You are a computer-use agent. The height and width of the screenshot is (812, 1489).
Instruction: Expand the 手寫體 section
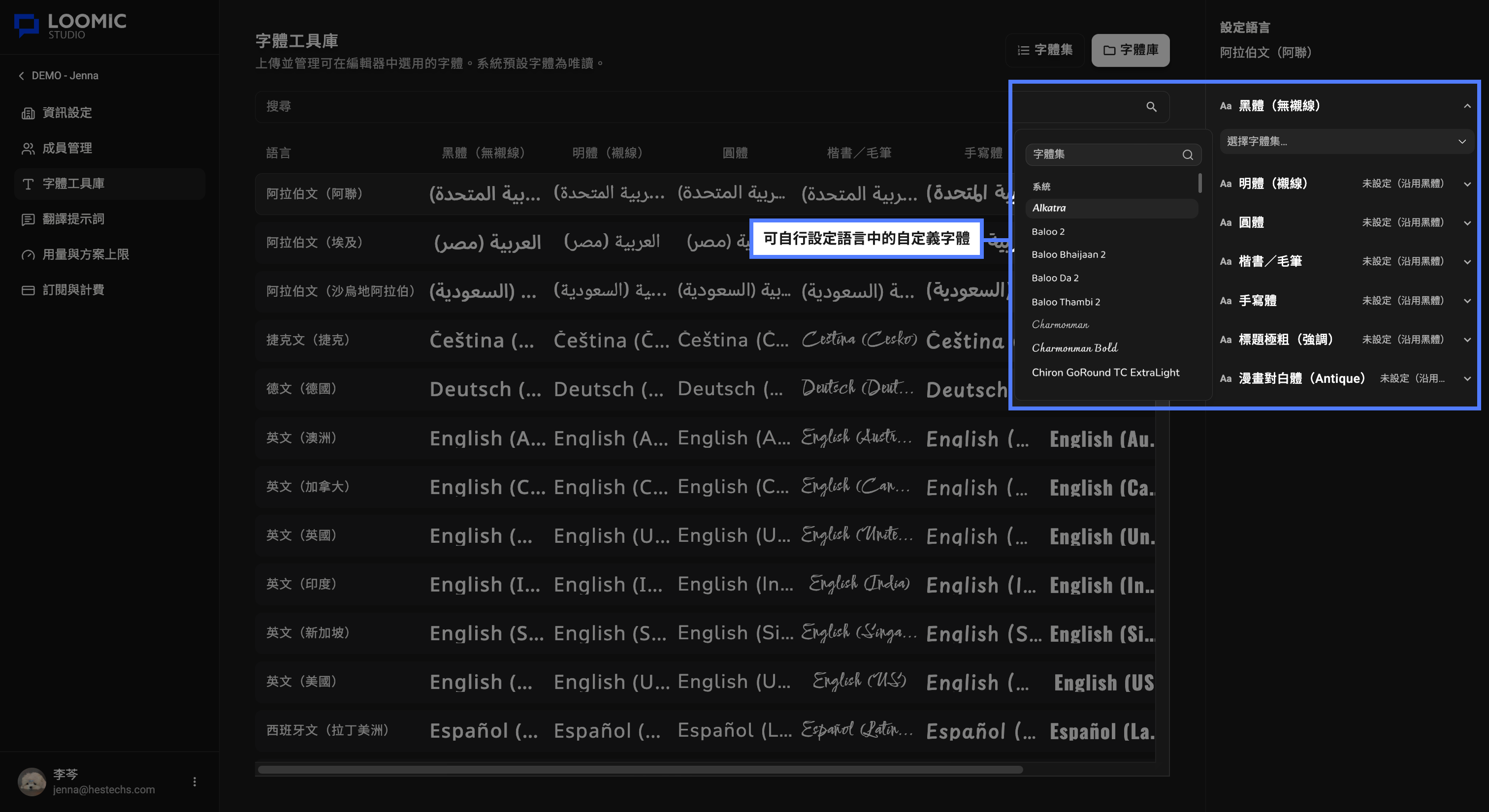1466,301
